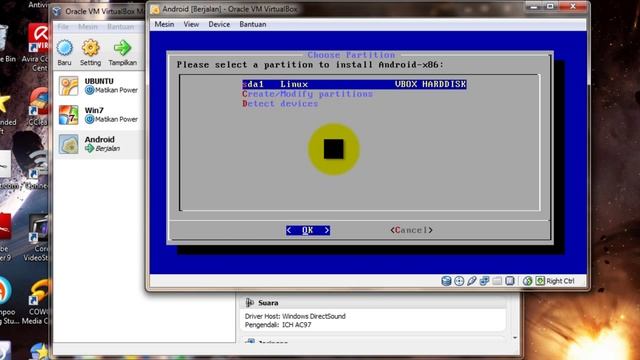Click the Suara speaker icon in Manager
640x360 pixels.
(249, 303)
